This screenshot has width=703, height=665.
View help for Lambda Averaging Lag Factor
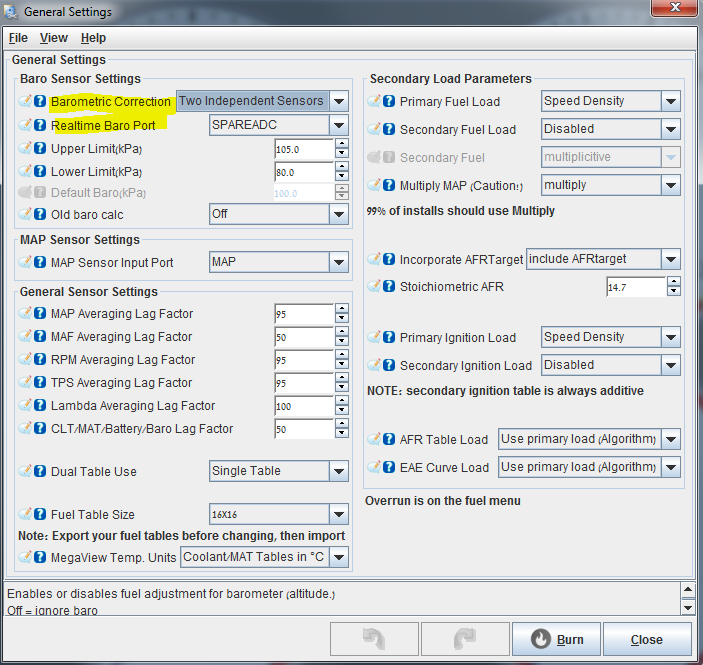[40, 405]
